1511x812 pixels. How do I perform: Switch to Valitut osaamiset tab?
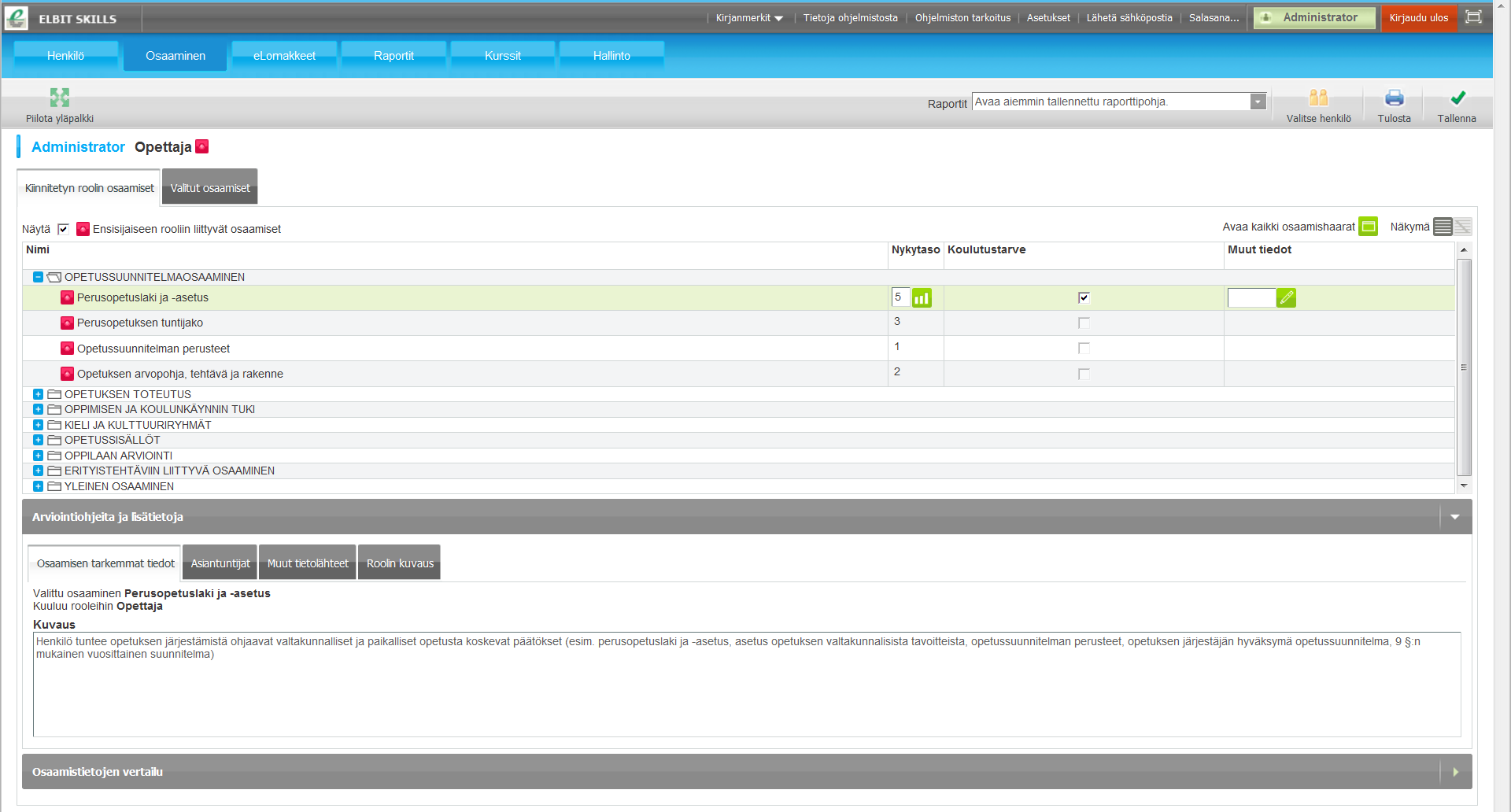210,188
